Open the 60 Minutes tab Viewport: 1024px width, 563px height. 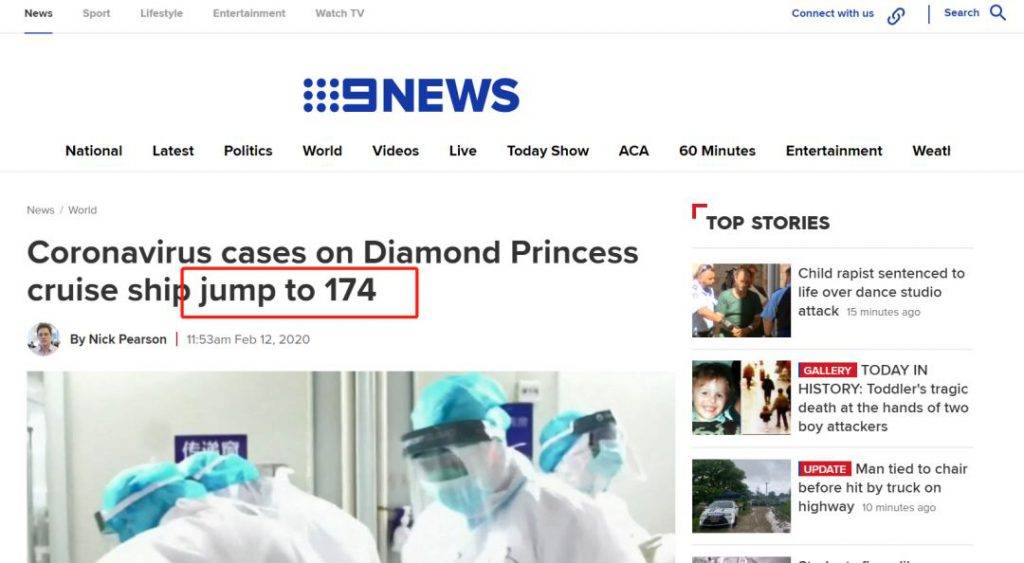coord(717,151)
